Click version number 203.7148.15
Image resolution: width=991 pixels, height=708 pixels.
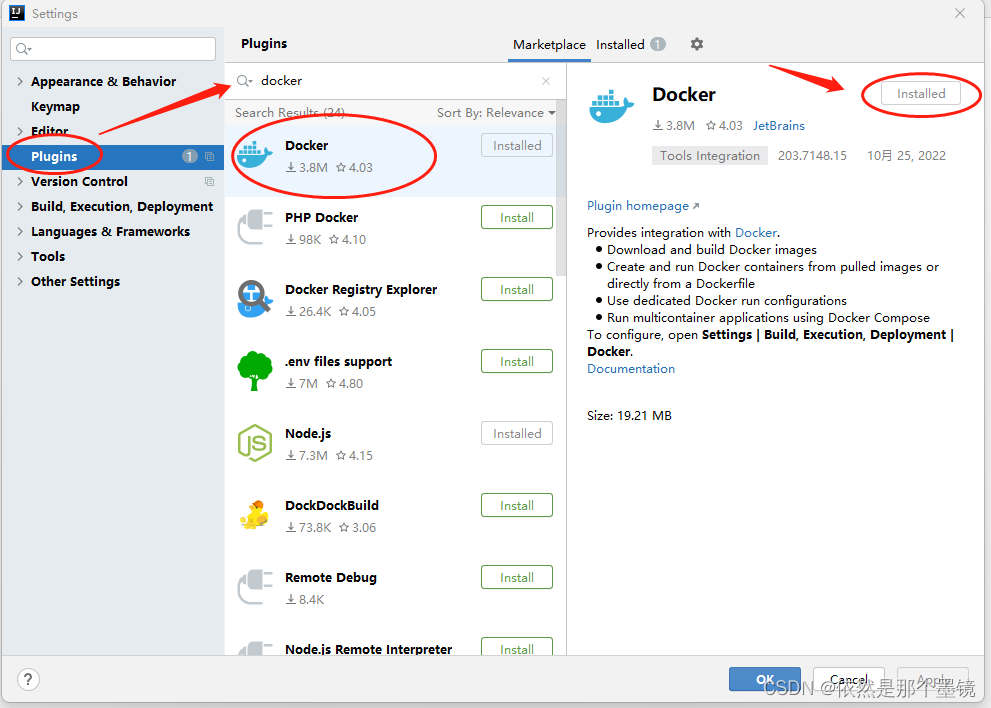click(812, 156)
